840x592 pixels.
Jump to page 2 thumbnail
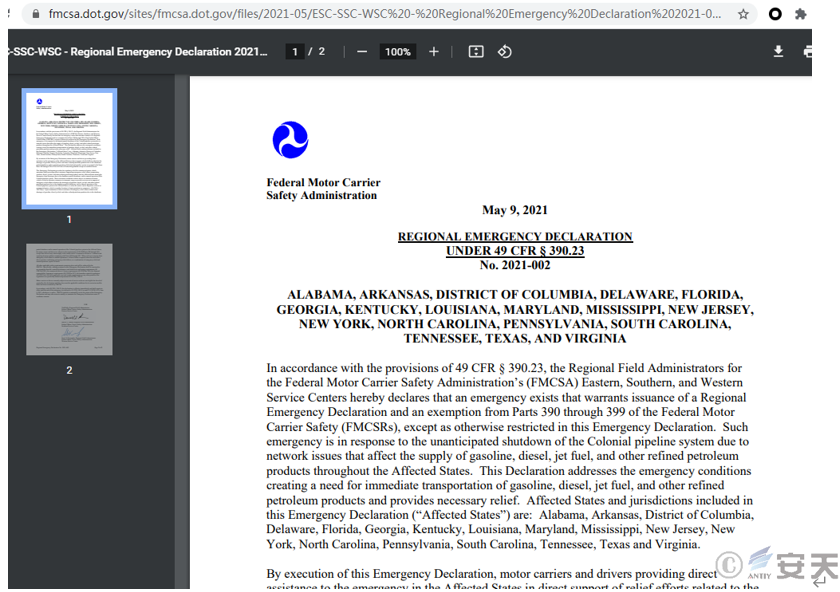tap(69, 299)
